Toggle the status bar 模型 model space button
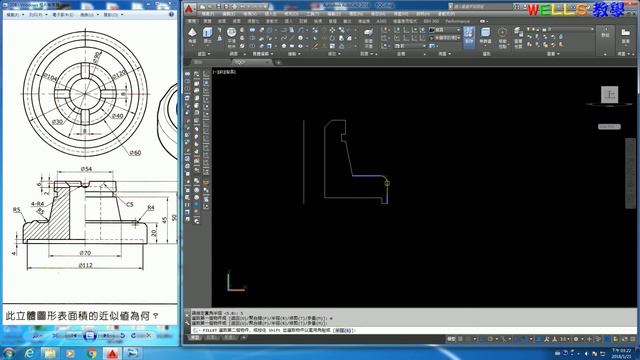 [x=451, y=339]
